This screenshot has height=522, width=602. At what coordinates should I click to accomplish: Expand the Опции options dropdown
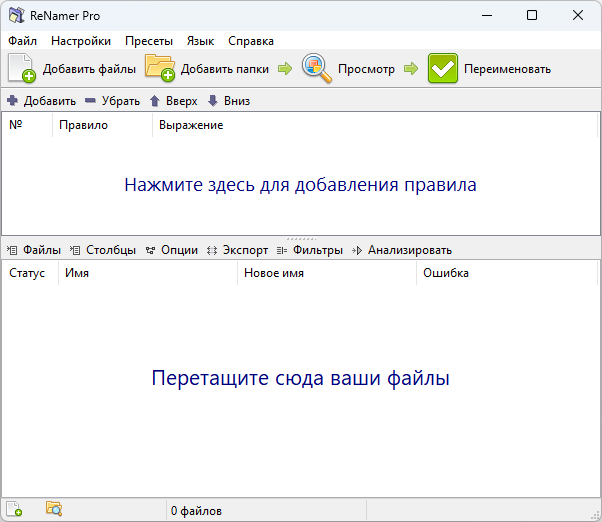171,250
